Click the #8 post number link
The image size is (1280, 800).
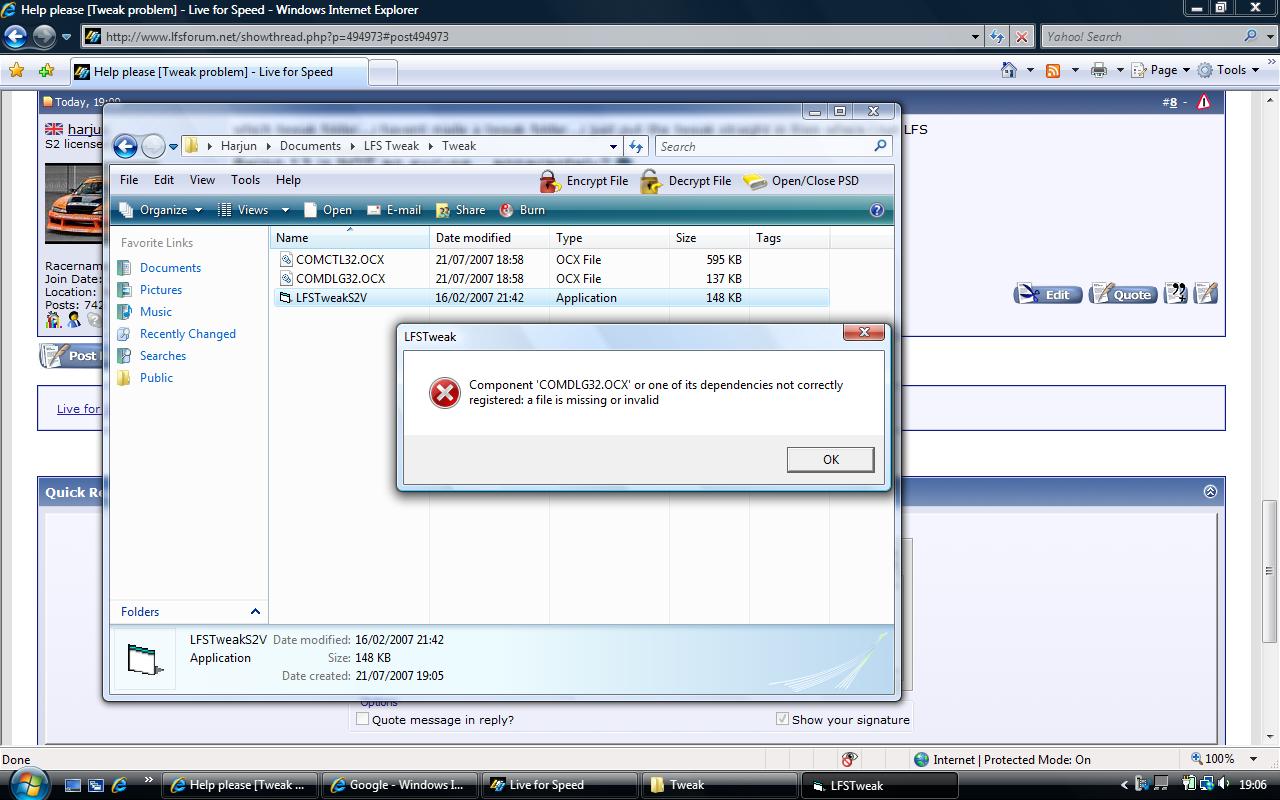click(1169, 102)
